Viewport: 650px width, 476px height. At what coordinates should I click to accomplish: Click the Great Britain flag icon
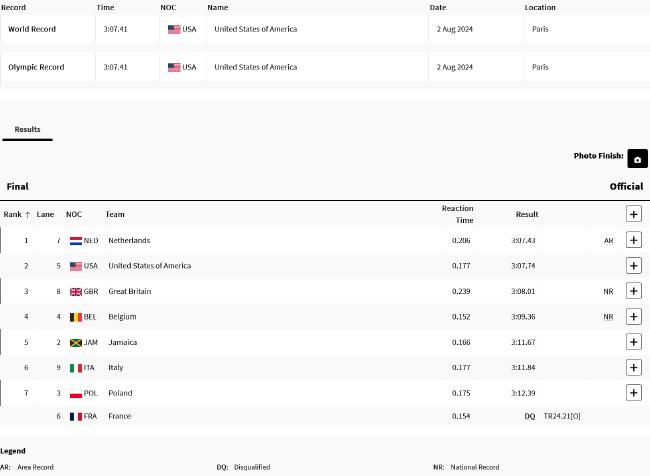(76, 291)
